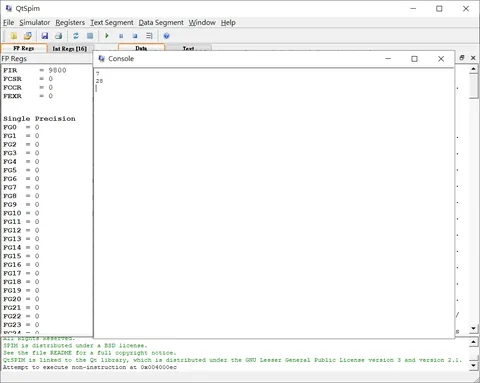
Task: Click the data panel scrollbar down arrow
Action: point(473,328)
